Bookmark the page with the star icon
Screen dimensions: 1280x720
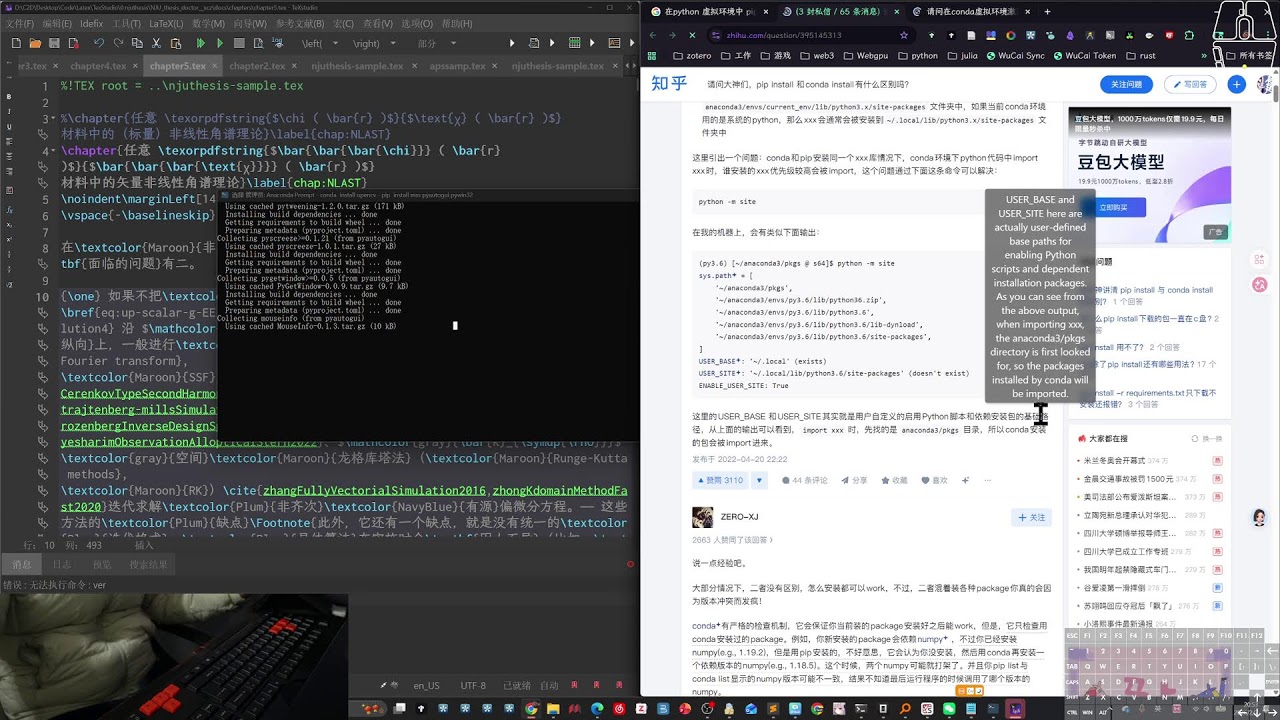pos(904,35)
